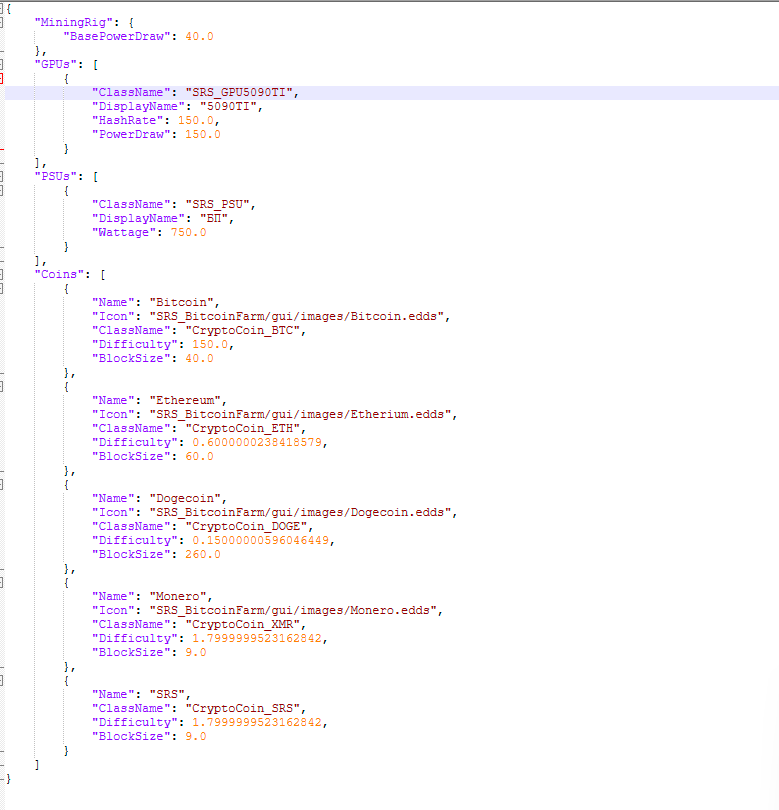Image resolution: width=779 pixels, height=810 pixels.
Task: Select Bitcoin BlockSize value 40.0
Action: [199, 358]
